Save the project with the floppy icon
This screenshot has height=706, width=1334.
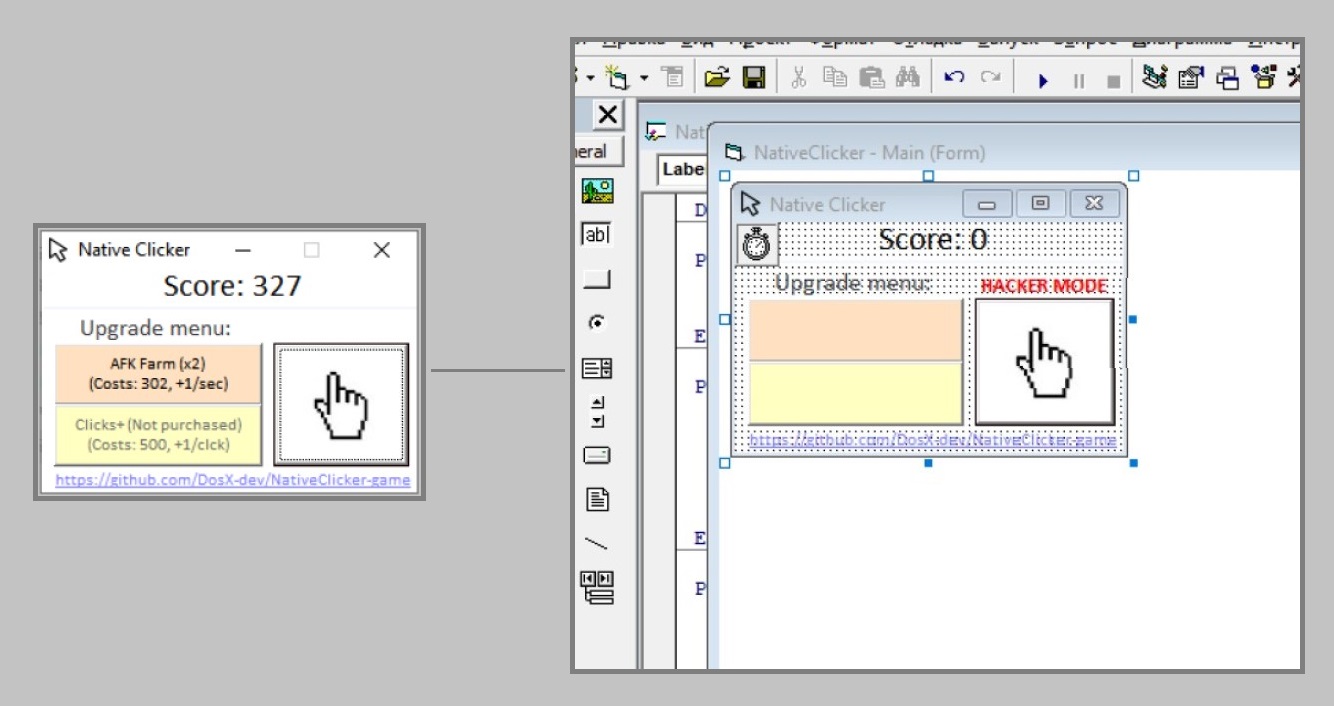(753, 78)
